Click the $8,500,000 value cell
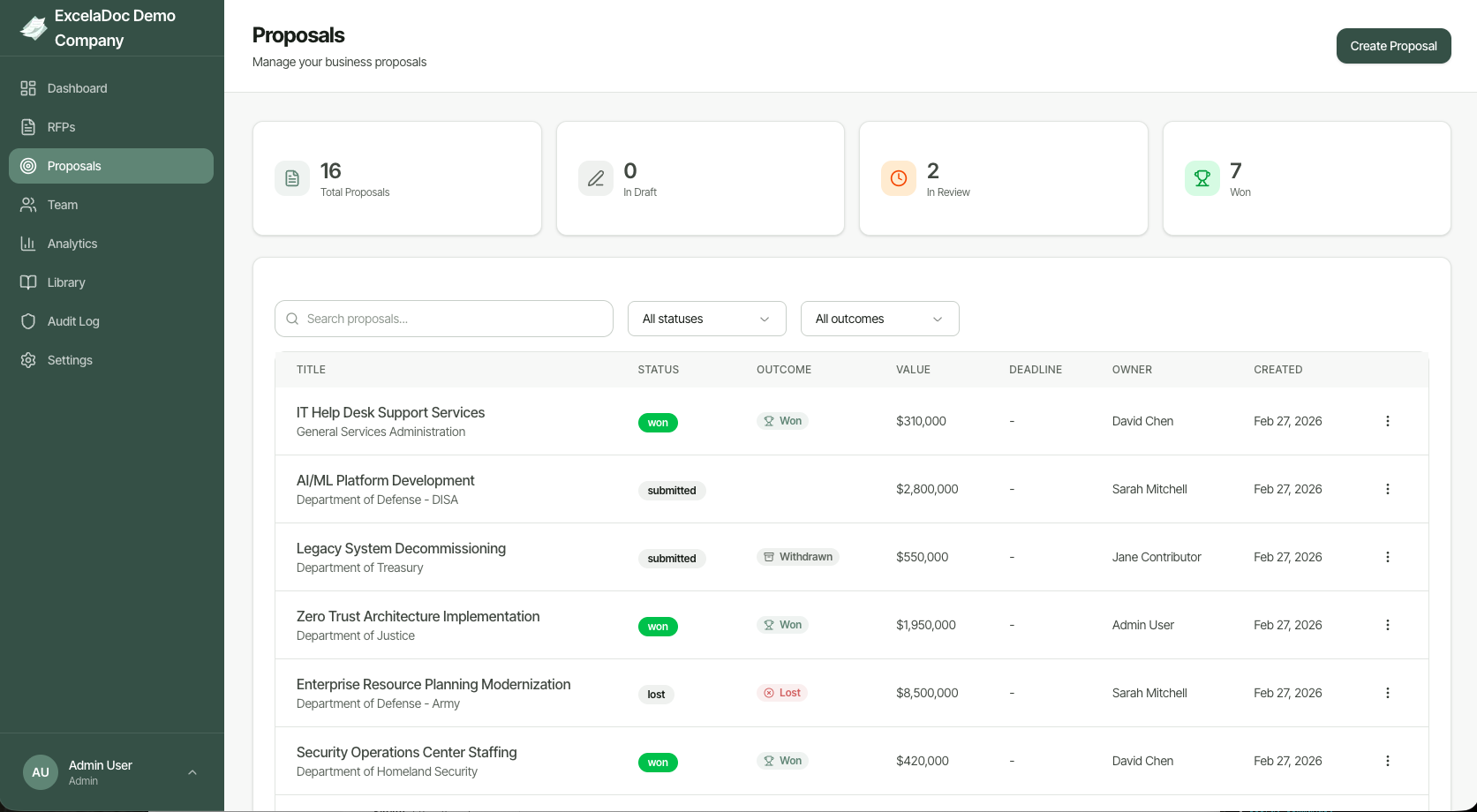The image size is (1477, 812). 927,693
